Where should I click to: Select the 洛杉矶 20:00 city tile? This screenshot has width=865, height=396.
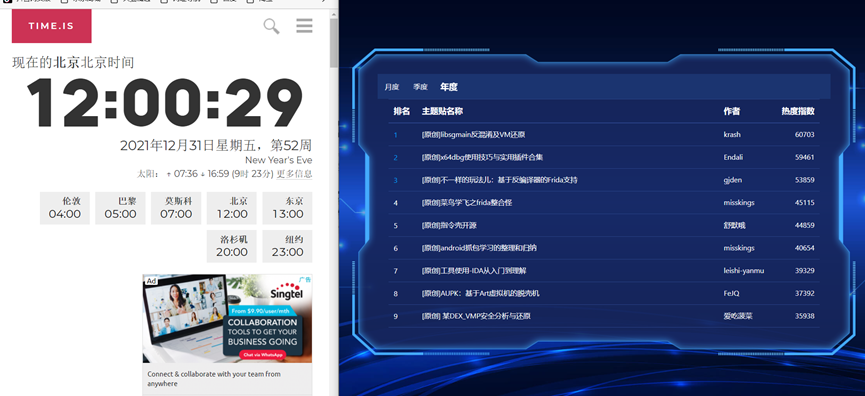(232, 247)
